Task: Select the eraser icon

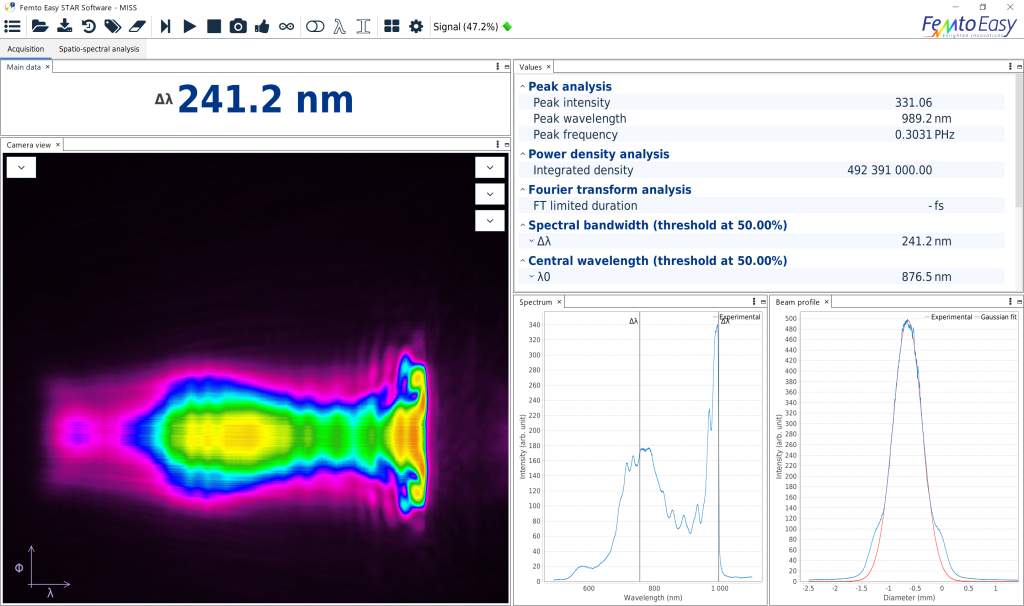Action: [x=138, y=26]
